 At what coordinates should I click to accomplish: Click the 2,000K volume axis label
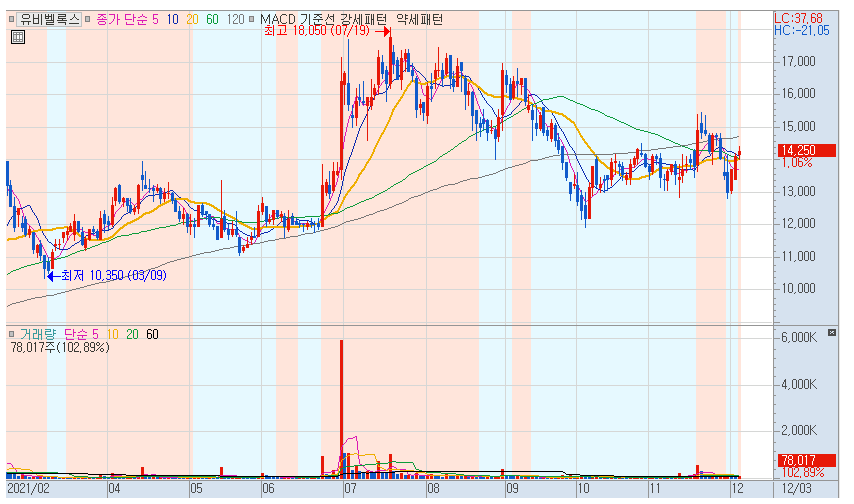click(x=799, y=430)
